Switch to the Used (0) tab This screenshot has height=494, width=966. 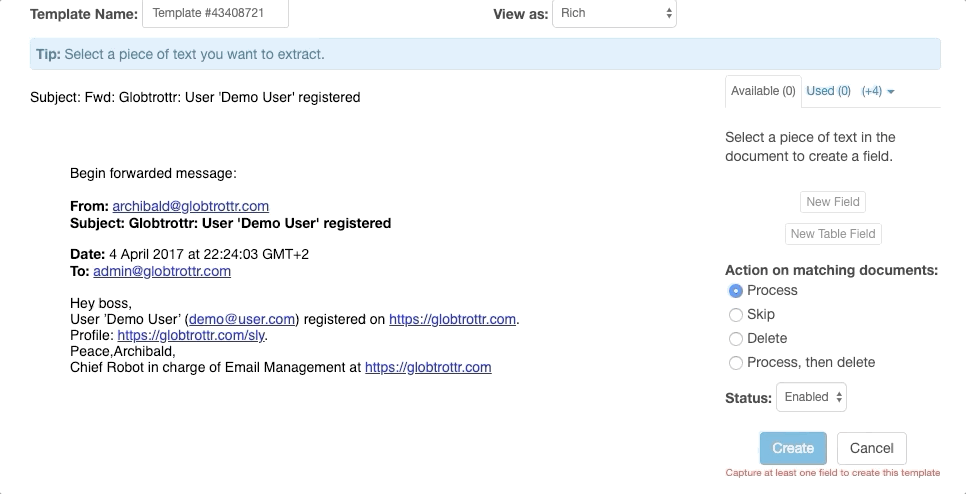point(828,91)
